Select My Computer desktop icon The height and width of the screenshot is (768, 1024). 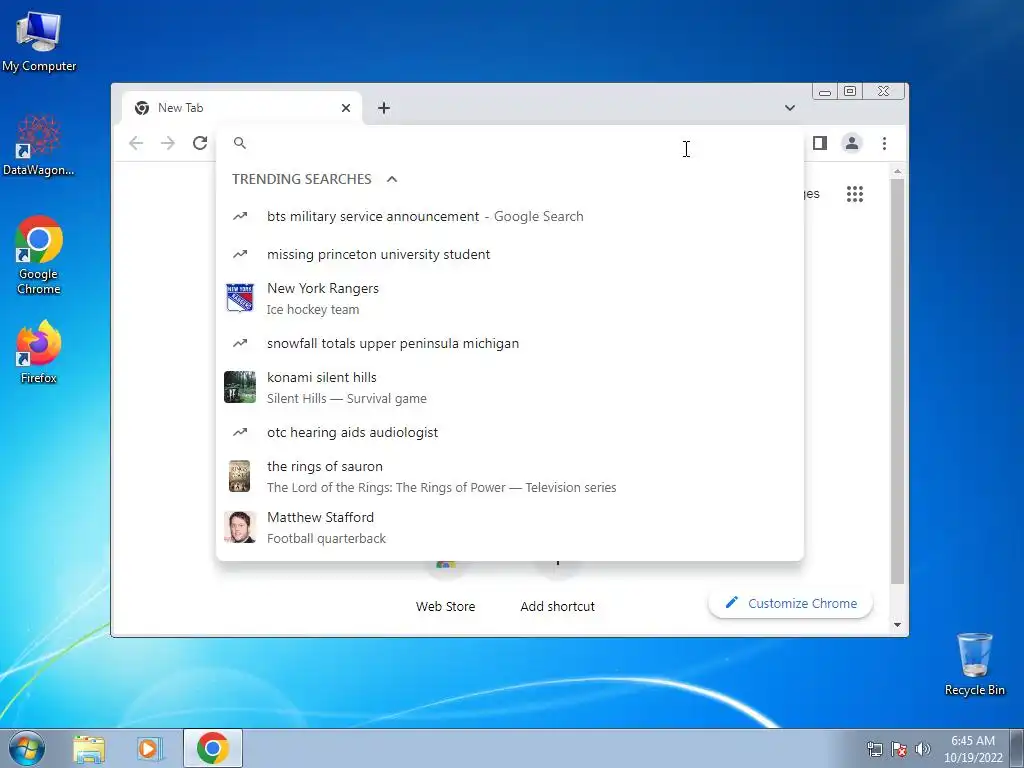(39, 41)
